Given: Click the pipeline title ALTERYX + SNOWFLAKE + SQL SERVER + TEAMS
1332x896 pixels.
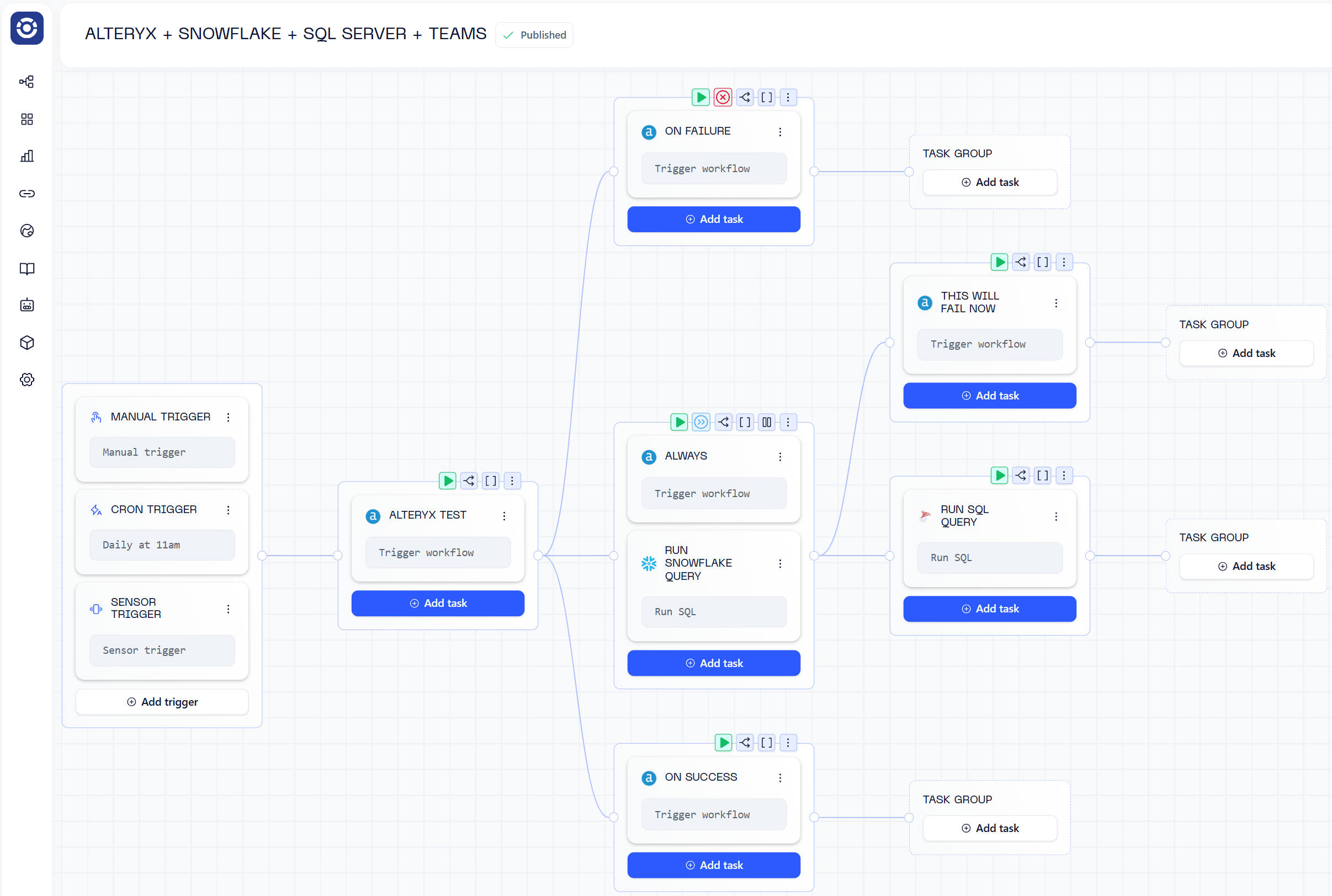Looking at the screenshot, I should 286,34.
